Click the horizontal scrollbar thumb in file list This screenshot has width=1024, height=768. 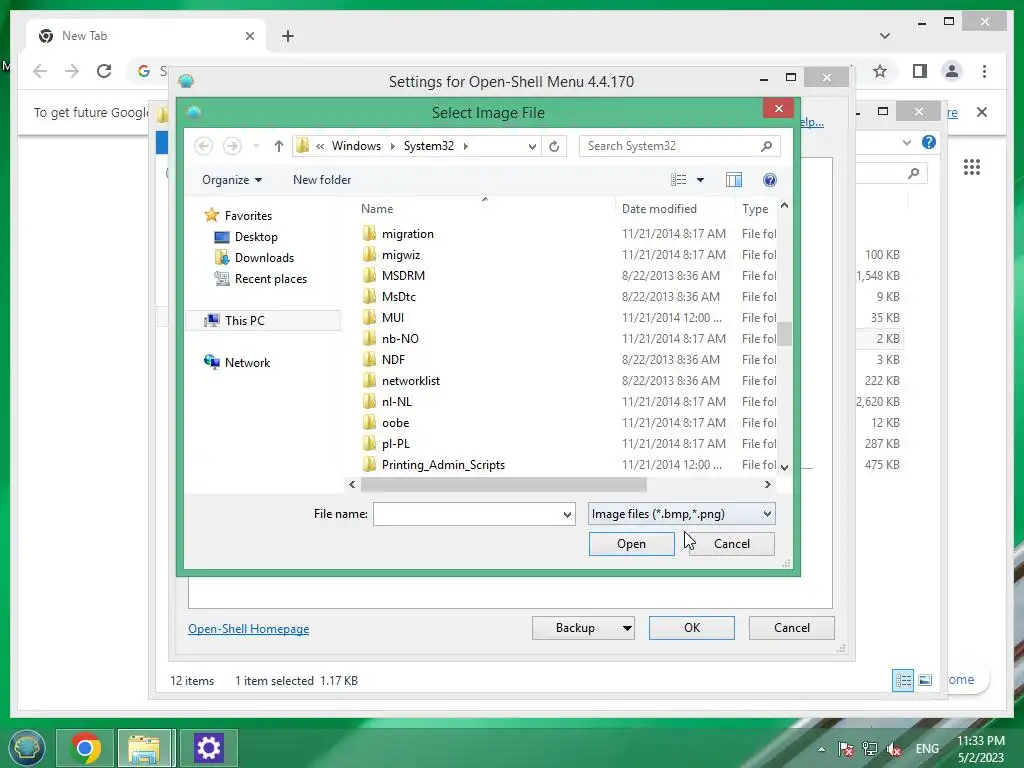(x=504, y=485)
